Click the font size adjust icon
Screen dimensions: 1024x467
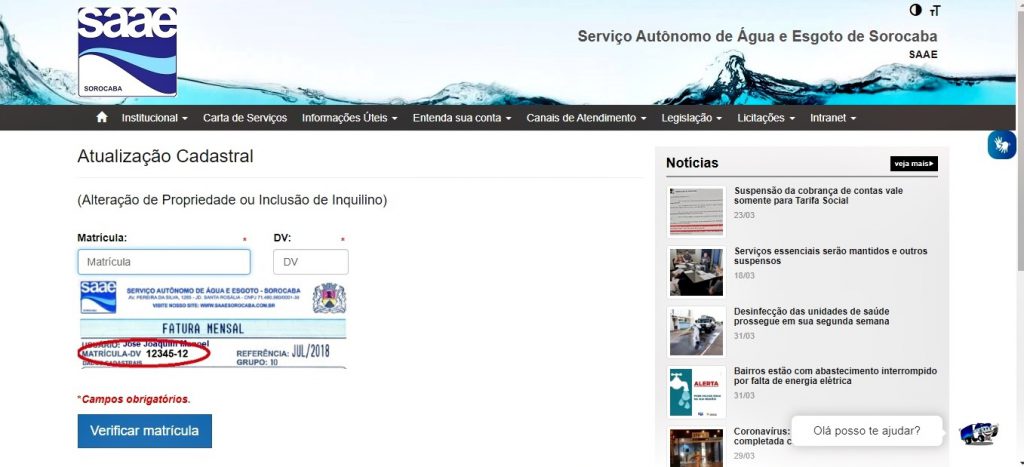tap(935, 11)
